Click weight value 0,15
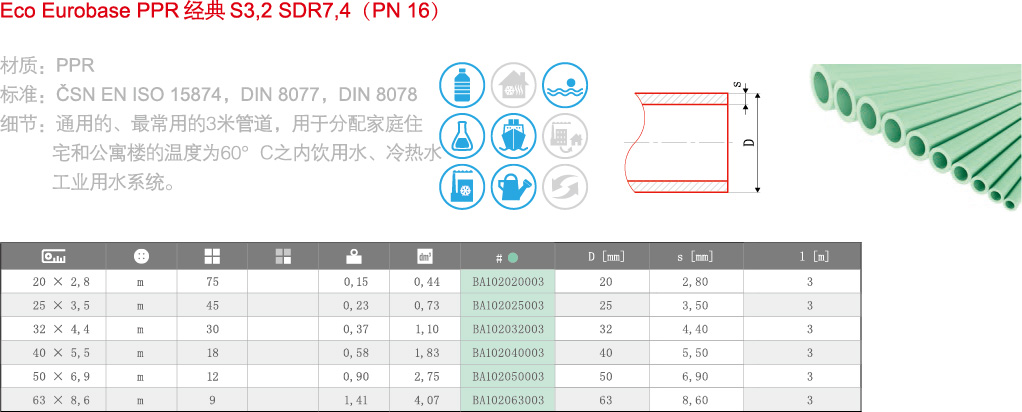 pyautogui.click(x=355, y=282)
